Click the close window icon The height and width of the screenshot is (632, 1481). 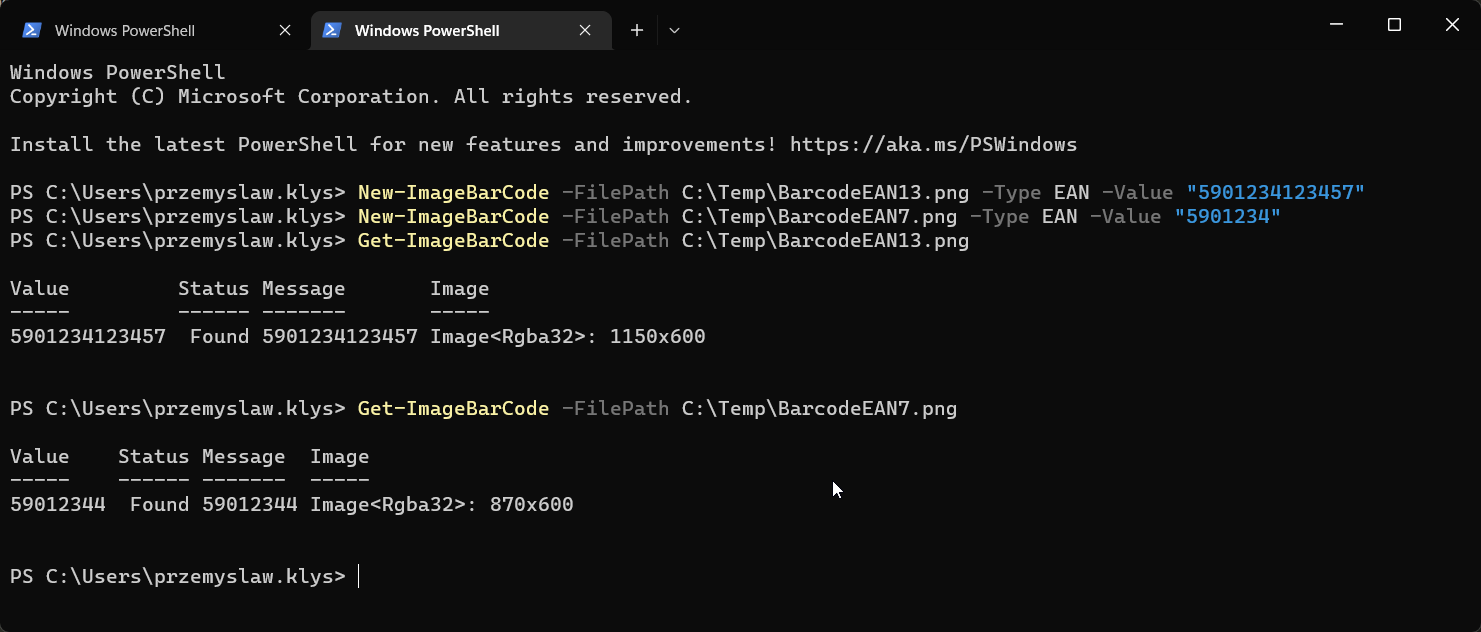[x=1452, y=24]
